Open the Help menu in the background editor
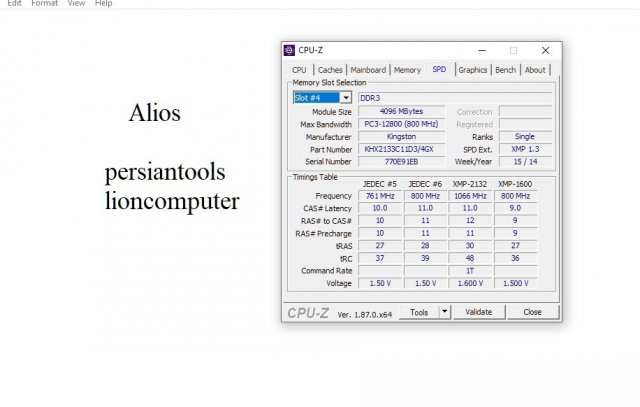 [x=103, y=3]
